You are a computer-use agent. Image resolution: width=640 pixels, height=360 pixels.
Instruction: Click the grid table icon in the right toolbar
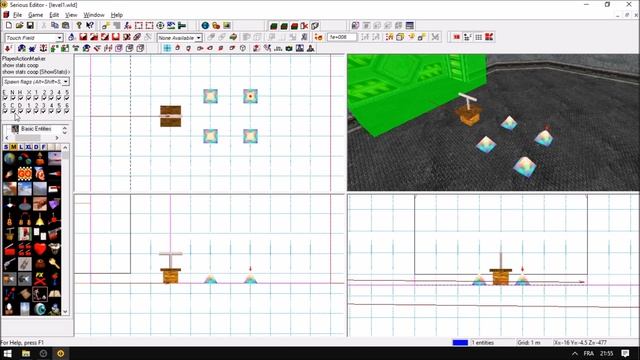point(478,37)
